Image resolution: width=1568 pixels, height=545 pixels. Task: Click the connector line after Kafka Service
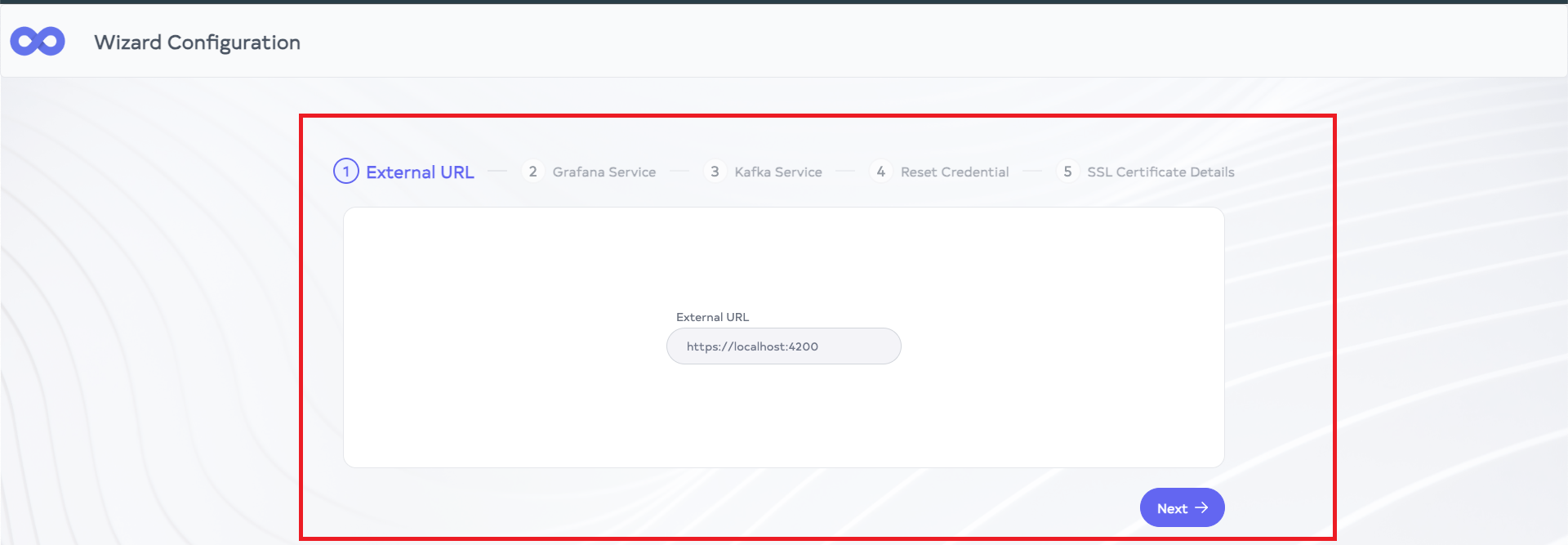click(x=845, y=172)
